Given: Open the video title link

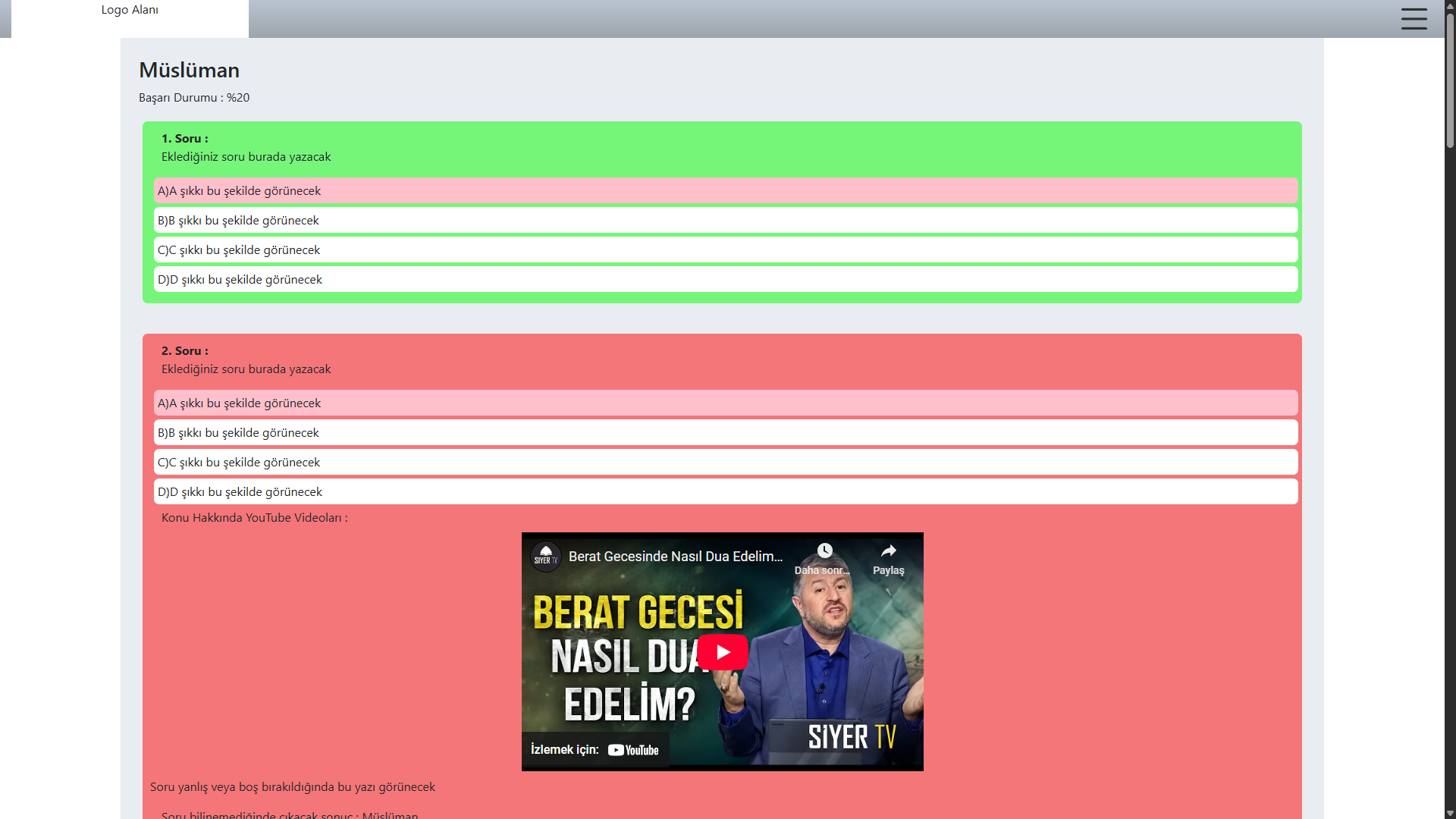Looking at the screenshot, I should 675,557.
